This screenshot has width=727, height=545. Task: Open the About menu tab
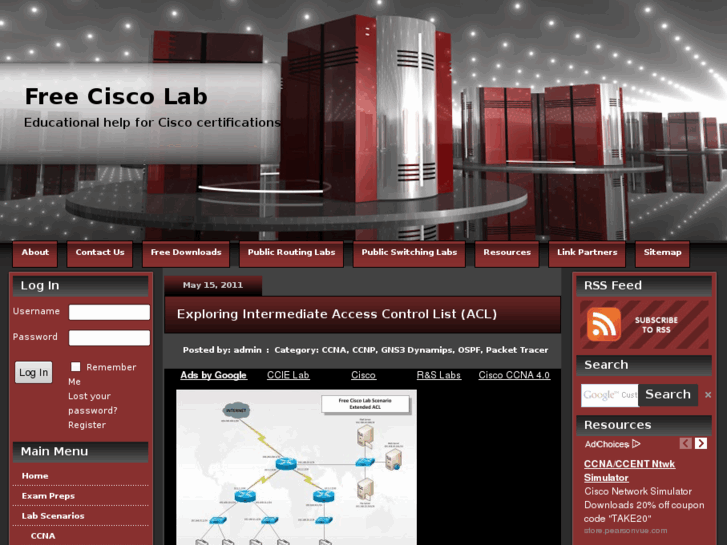coord(35,253)
